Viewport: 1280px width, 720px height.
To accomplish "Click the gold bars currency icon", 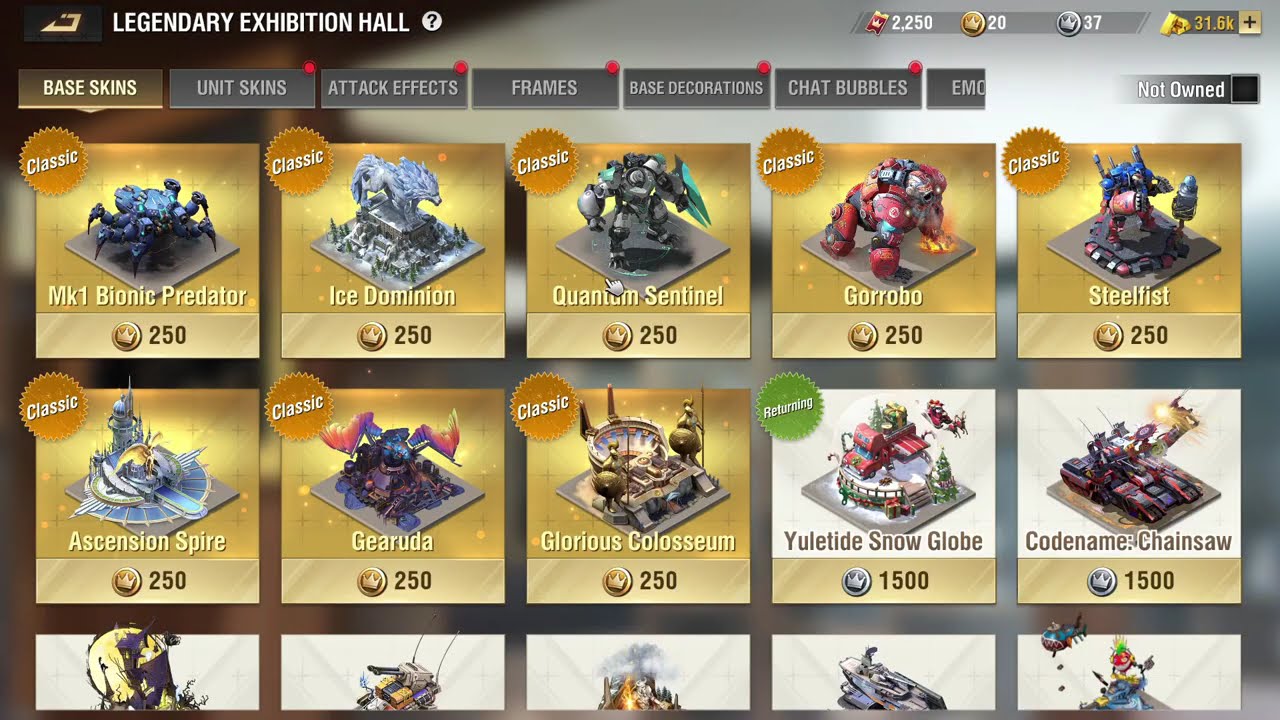I will coord(1176,24).
